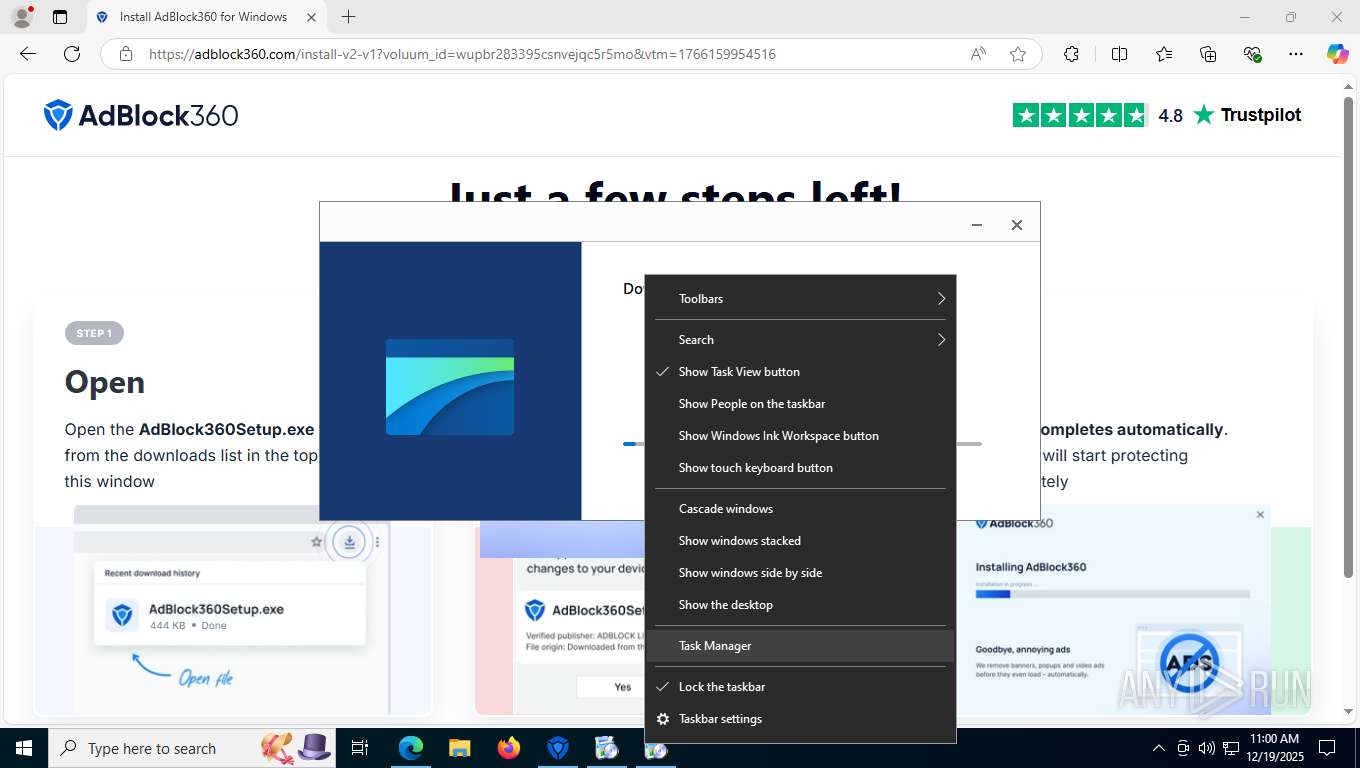The image size is (1360, 768).
Task: Open the notification center icon
Action: point(1327,748)
